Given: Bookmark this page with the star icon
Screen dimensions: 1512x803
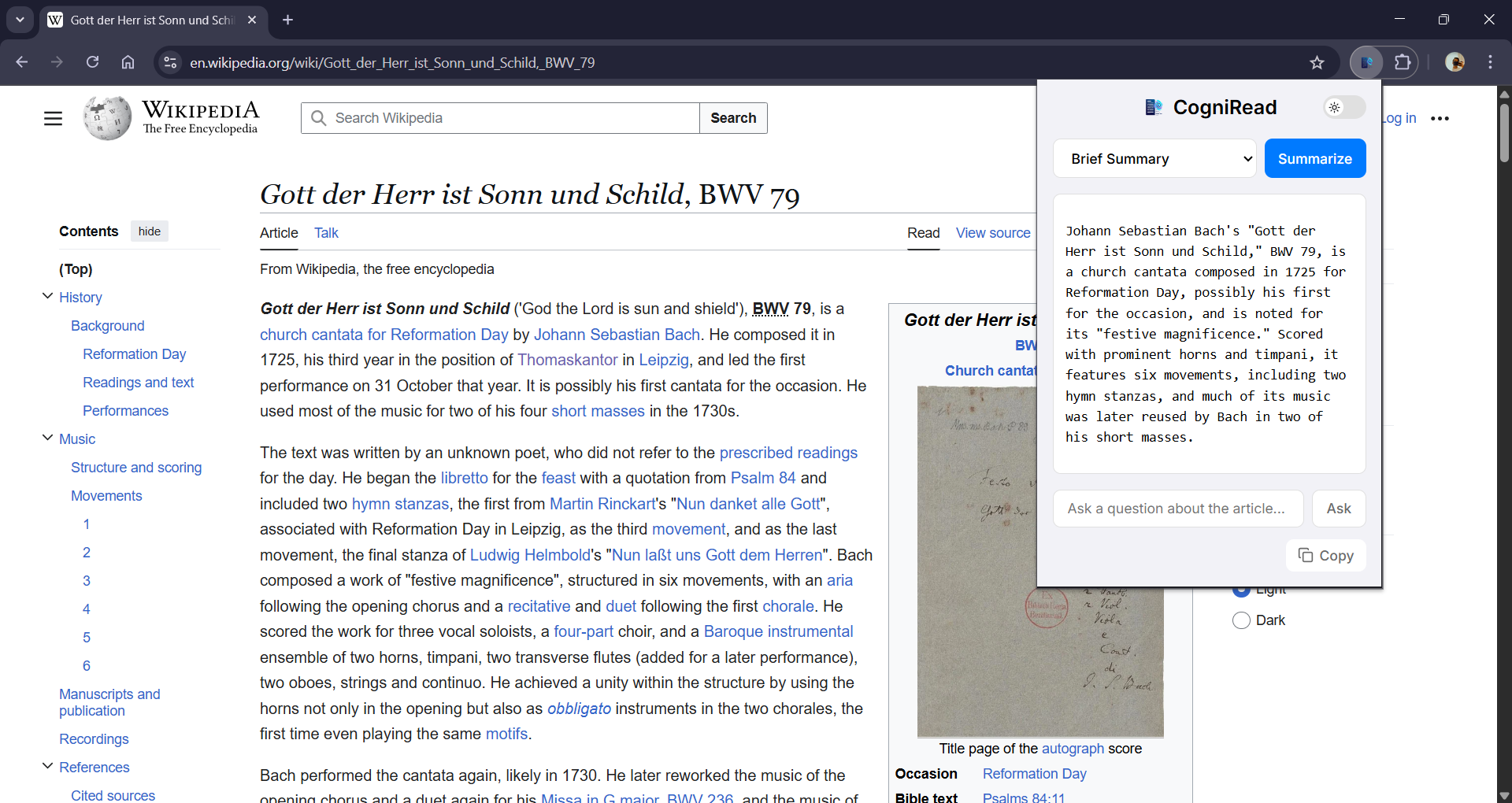Looking at the screenshot, I should pos(1317,62).
